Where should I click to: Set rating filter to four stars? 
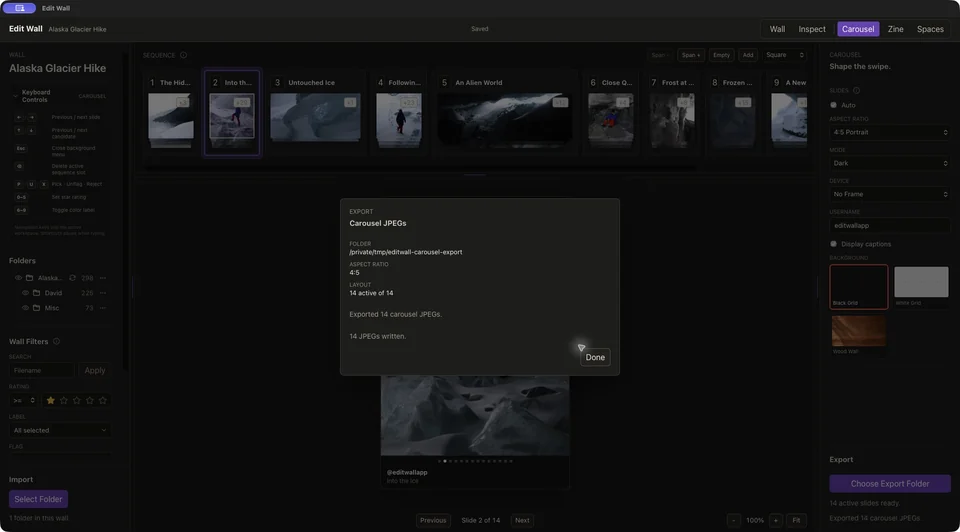point(89,400)
